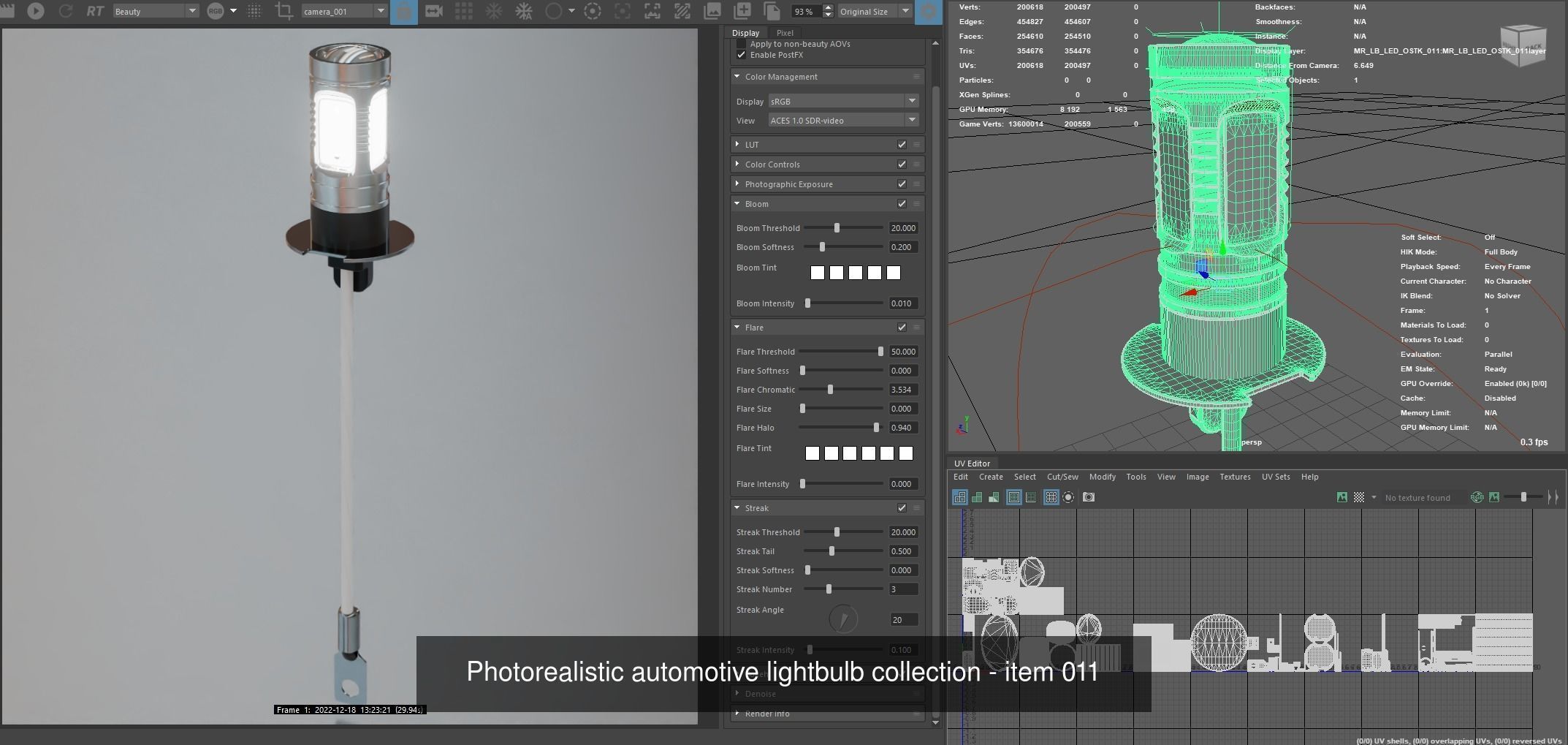Click the isolate select circle icon in UV Editor
Screen dimensions: 1568x745
(1068, 497)
